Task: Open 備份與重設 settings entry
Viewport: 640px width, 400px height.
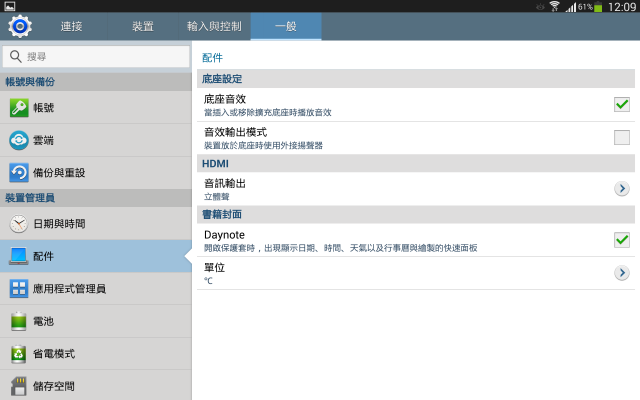Action: 96,173
